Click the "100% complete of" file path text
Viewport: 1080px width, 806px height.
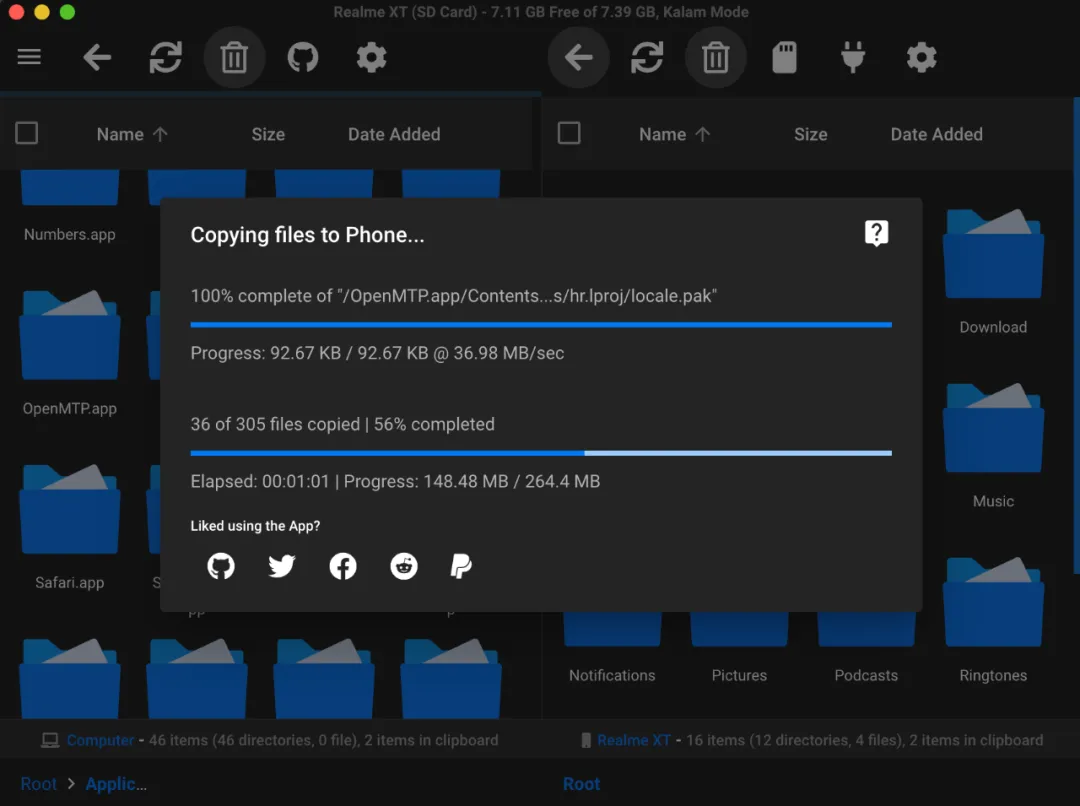pos(454,296)
